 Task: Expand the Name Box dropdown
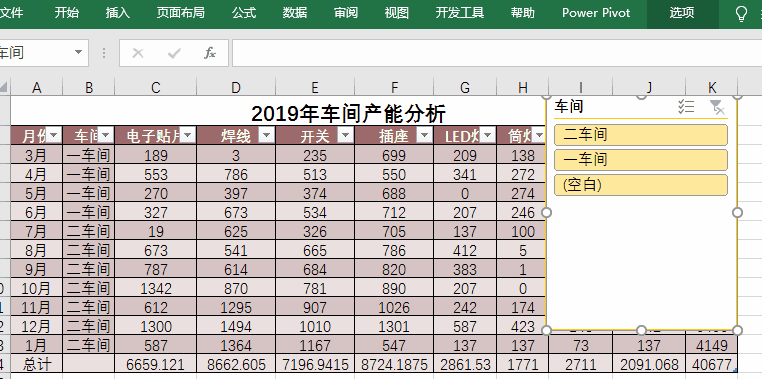(78, 52)
